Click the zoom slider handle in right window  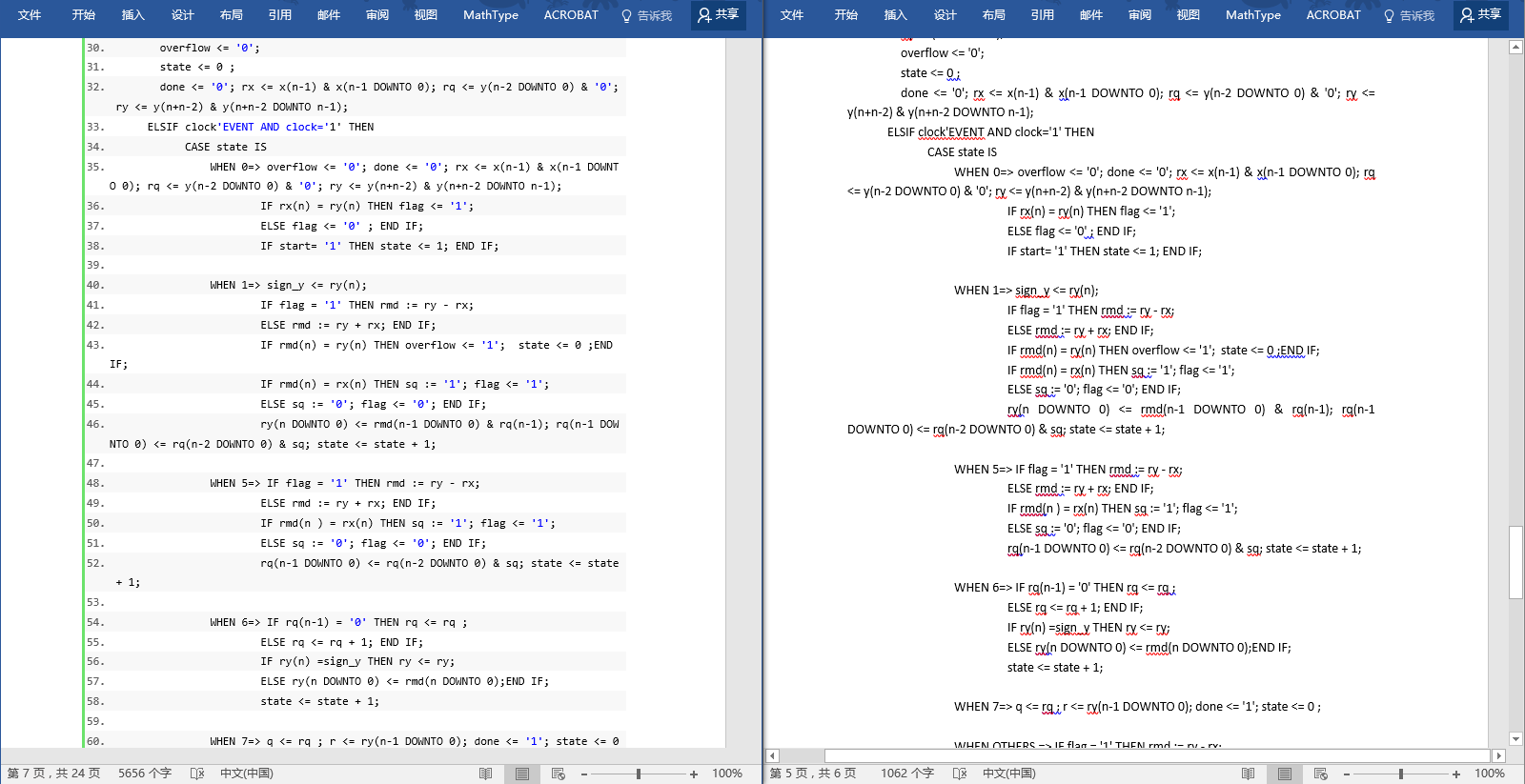(1401, 774)
